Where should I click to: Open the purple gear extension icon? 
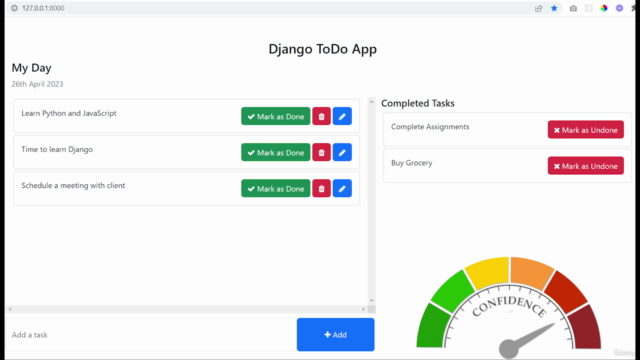[619, 8]
